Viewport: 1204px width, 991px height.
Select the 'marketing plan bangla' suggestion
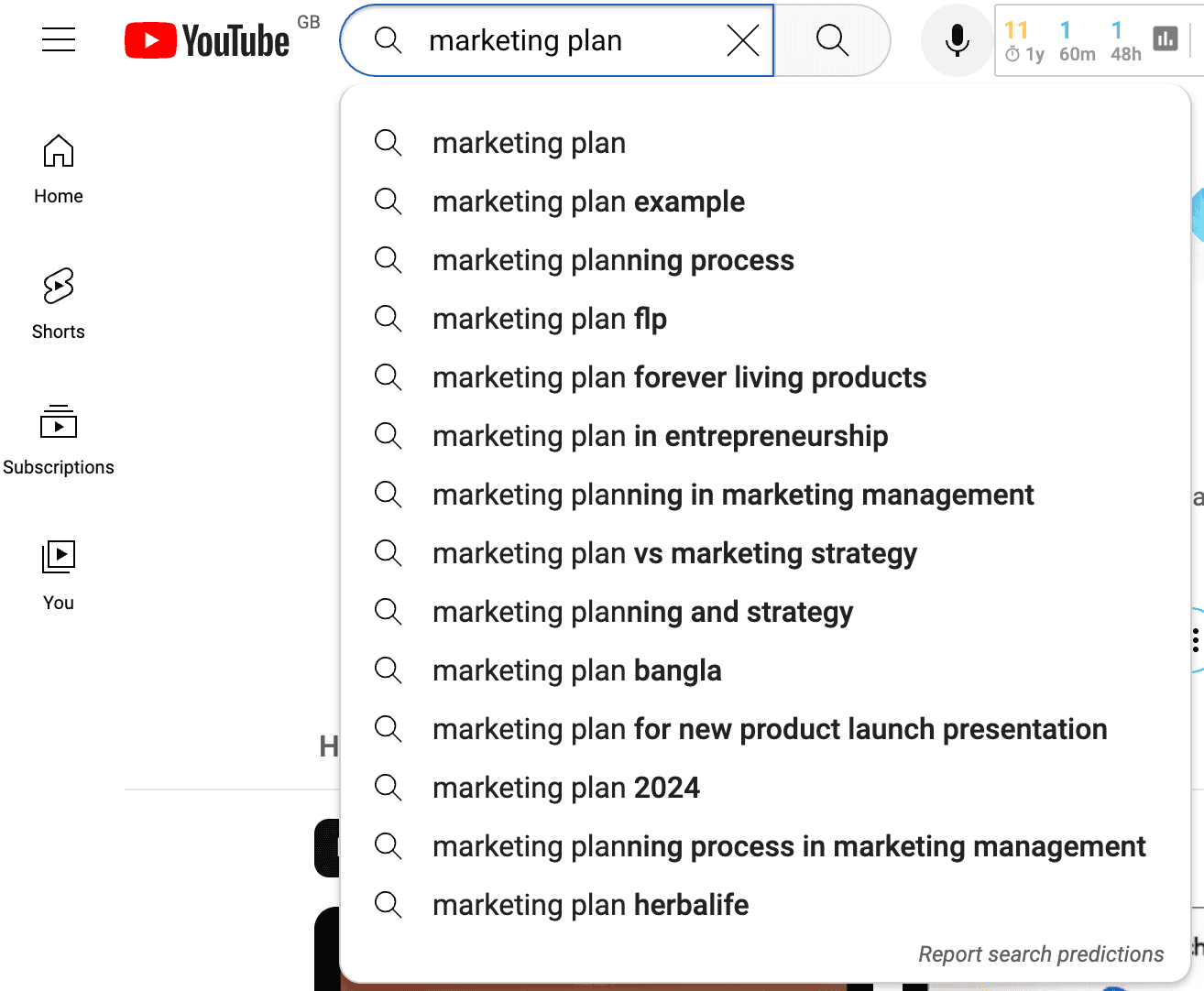point(576,670)
